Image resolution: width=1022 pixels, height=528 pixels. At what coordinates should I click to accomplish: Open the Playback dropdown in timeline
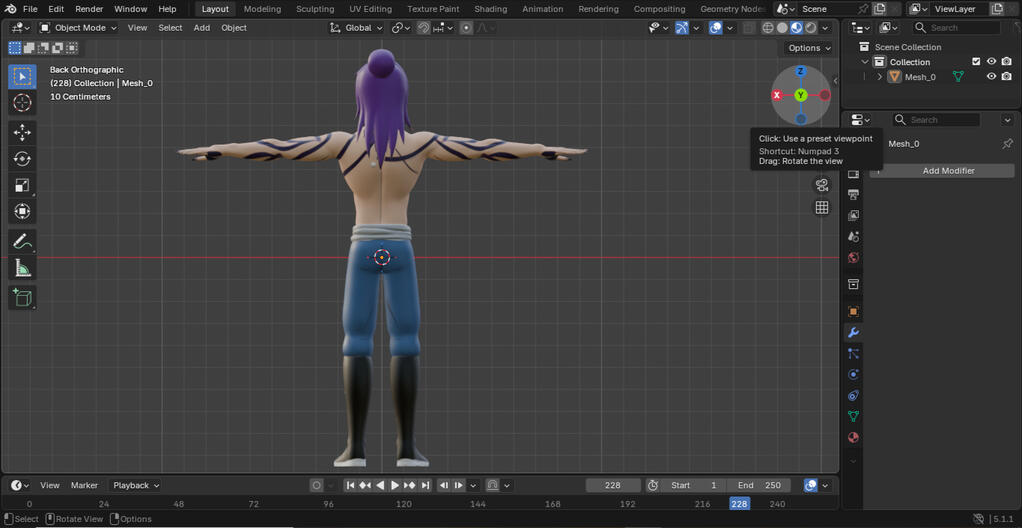135,485
